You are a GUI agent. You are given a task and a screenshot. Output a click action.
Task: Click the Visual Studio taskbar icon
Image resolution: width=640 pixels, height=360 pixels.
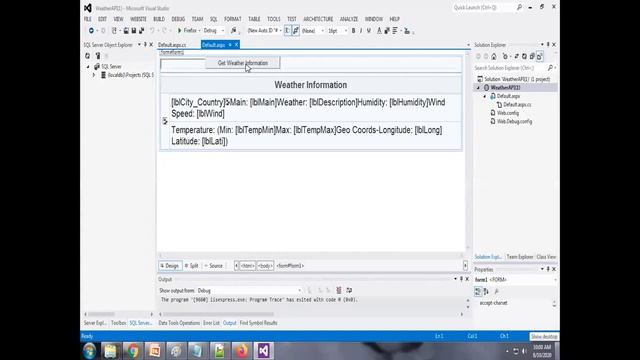(x=264, y=351)
